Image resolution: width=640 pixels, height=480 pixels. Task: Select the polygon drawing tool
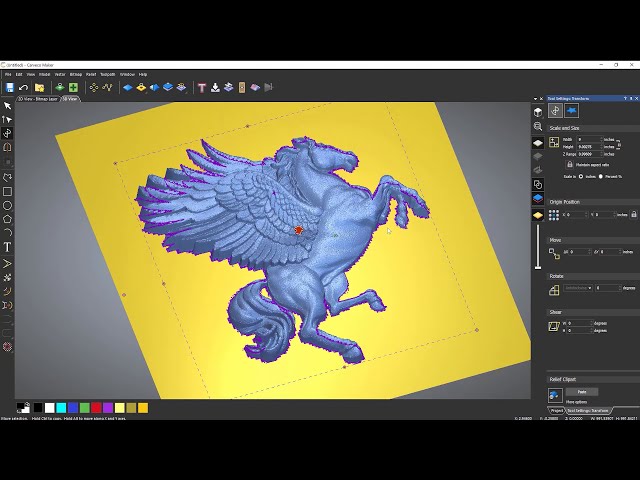click(7, 219)
